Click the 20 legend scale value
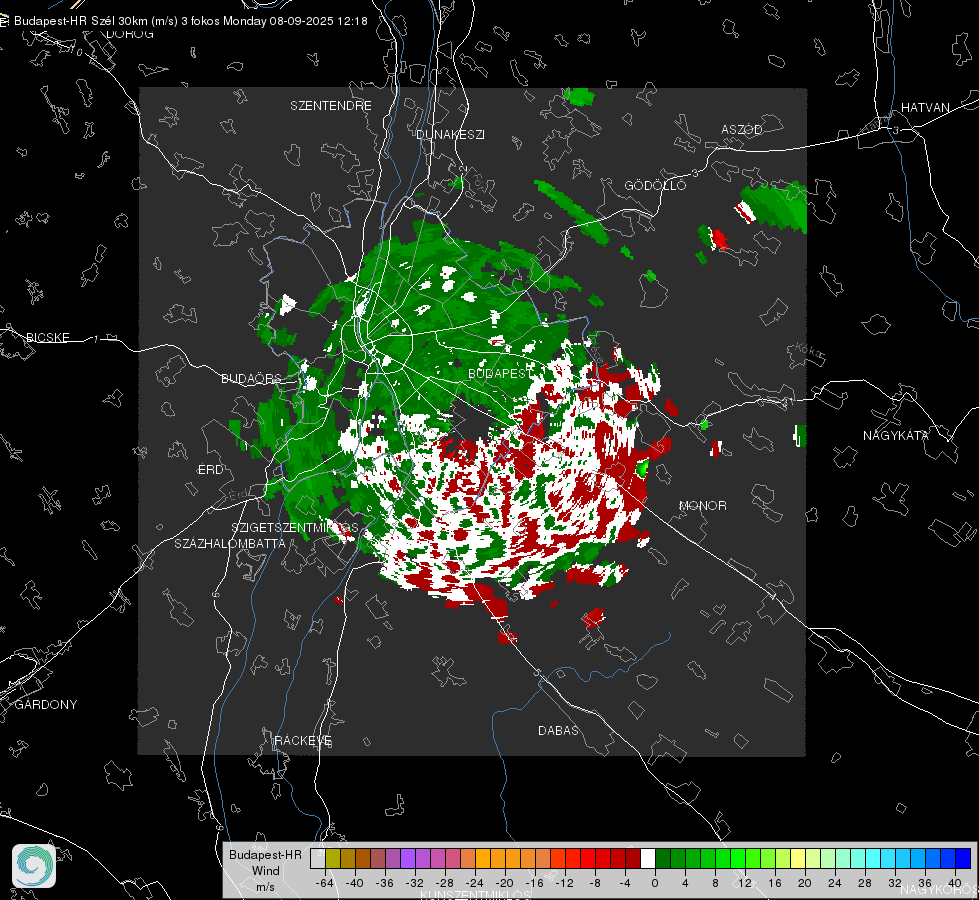979x900 pixels. click(x=805, y=883)
